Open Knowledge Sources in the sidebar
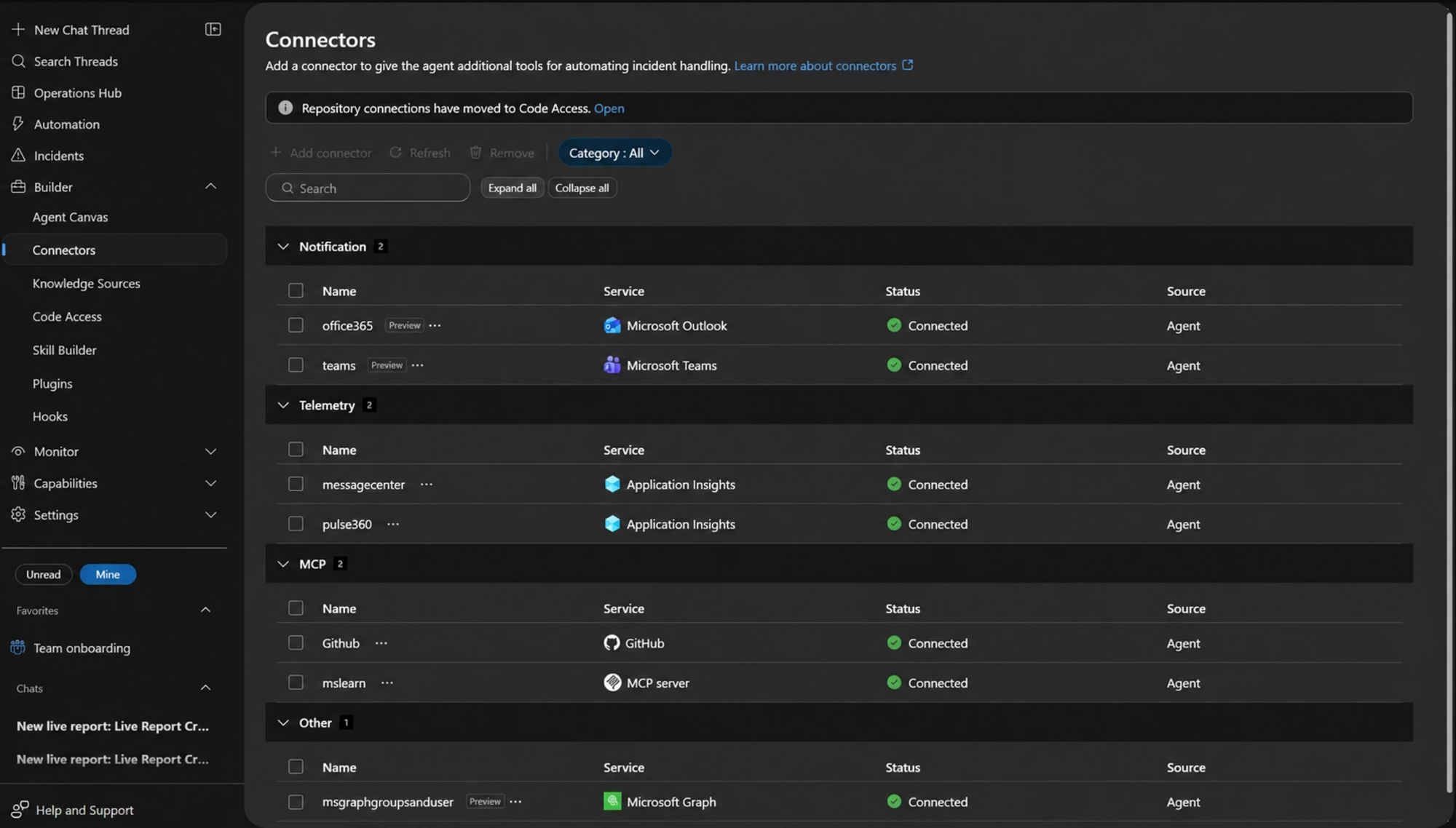The width and height of the screenshot is (1456, 828). coord(86,283)
